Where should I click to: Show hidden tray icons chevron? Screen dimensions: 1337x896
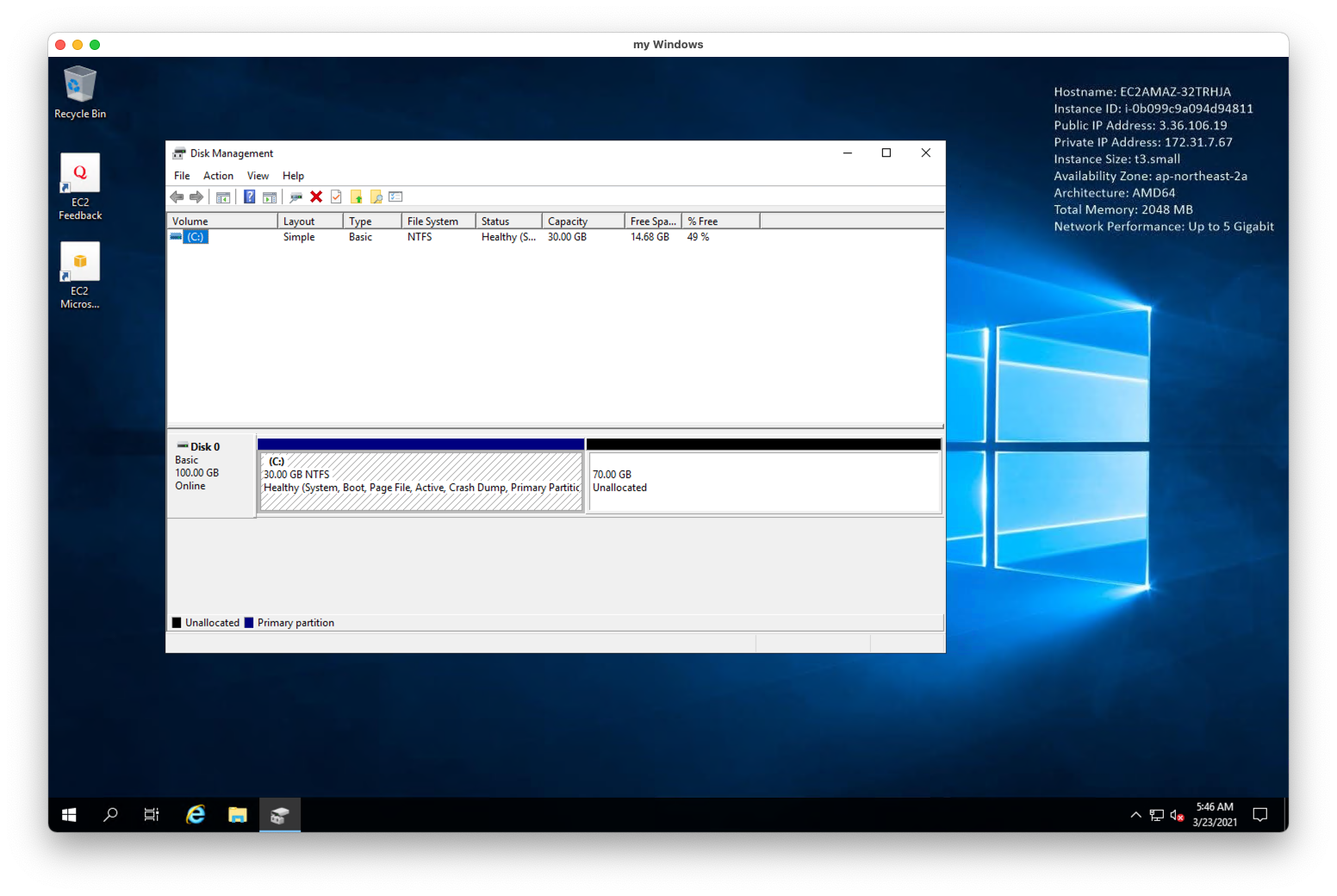(x=1135, y=815)
